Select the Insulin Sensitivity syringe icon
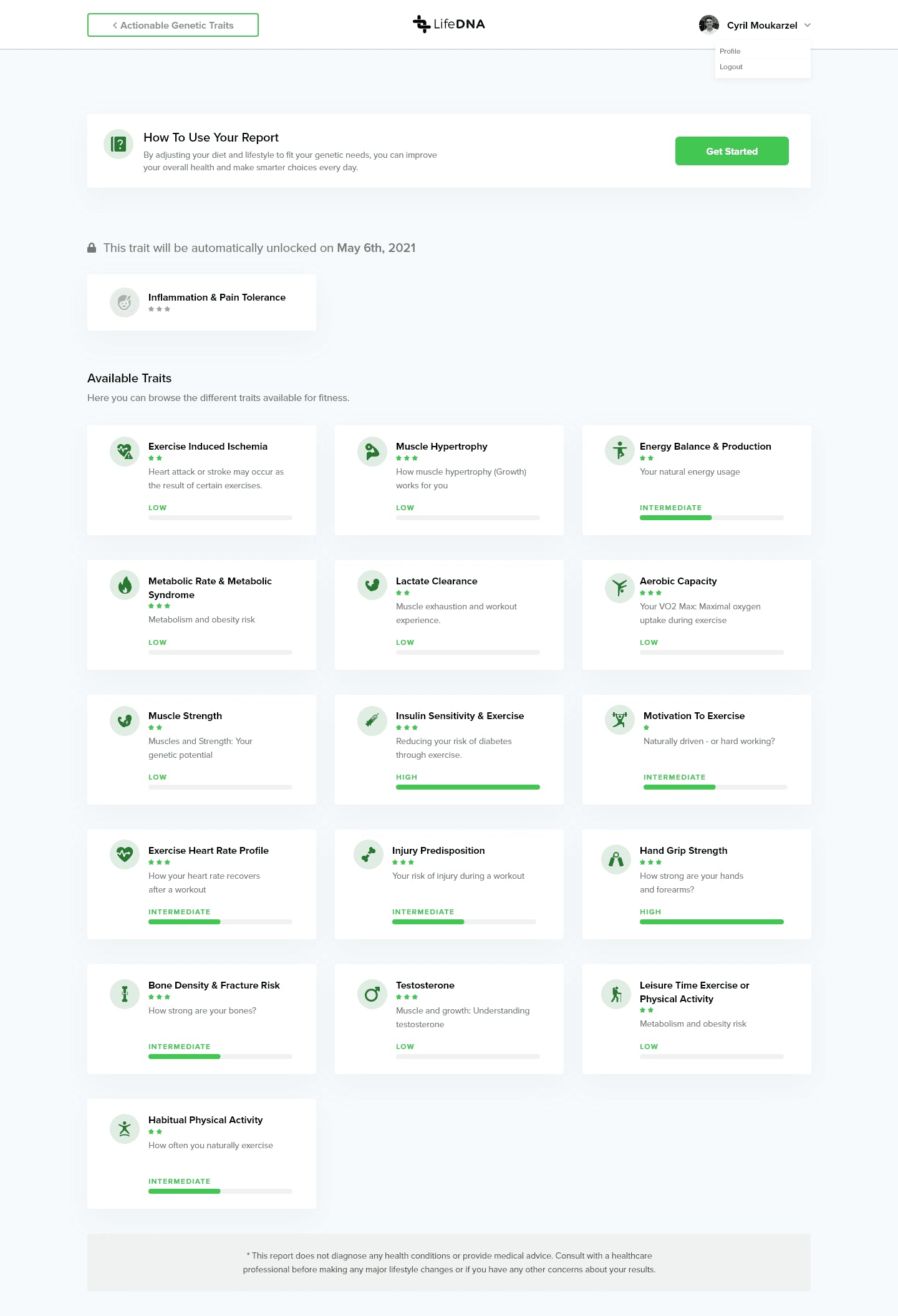This screenshot has height=1316, width=898. (x=372, y=720)
